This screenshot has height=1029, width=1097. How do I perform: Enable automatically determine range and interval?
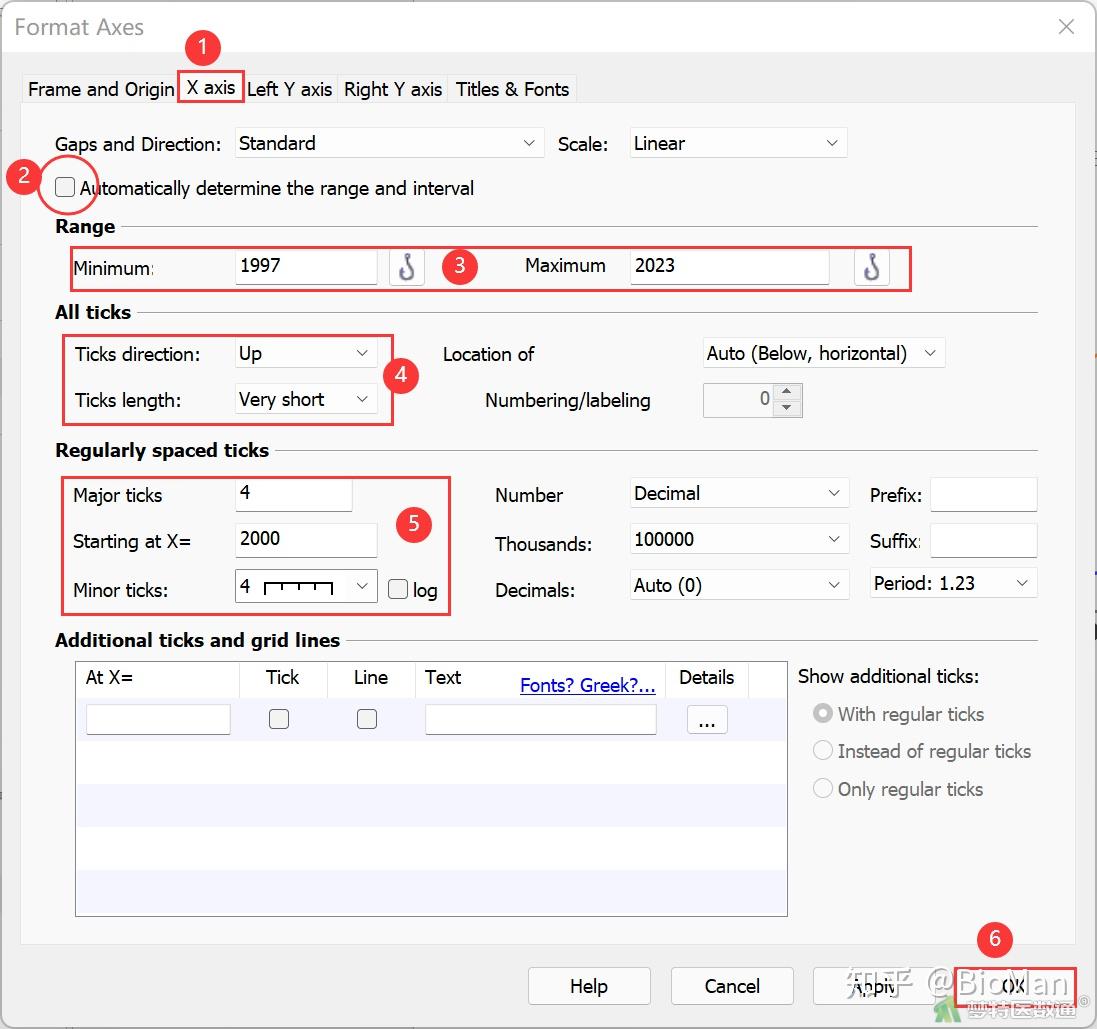click(66, 188)
